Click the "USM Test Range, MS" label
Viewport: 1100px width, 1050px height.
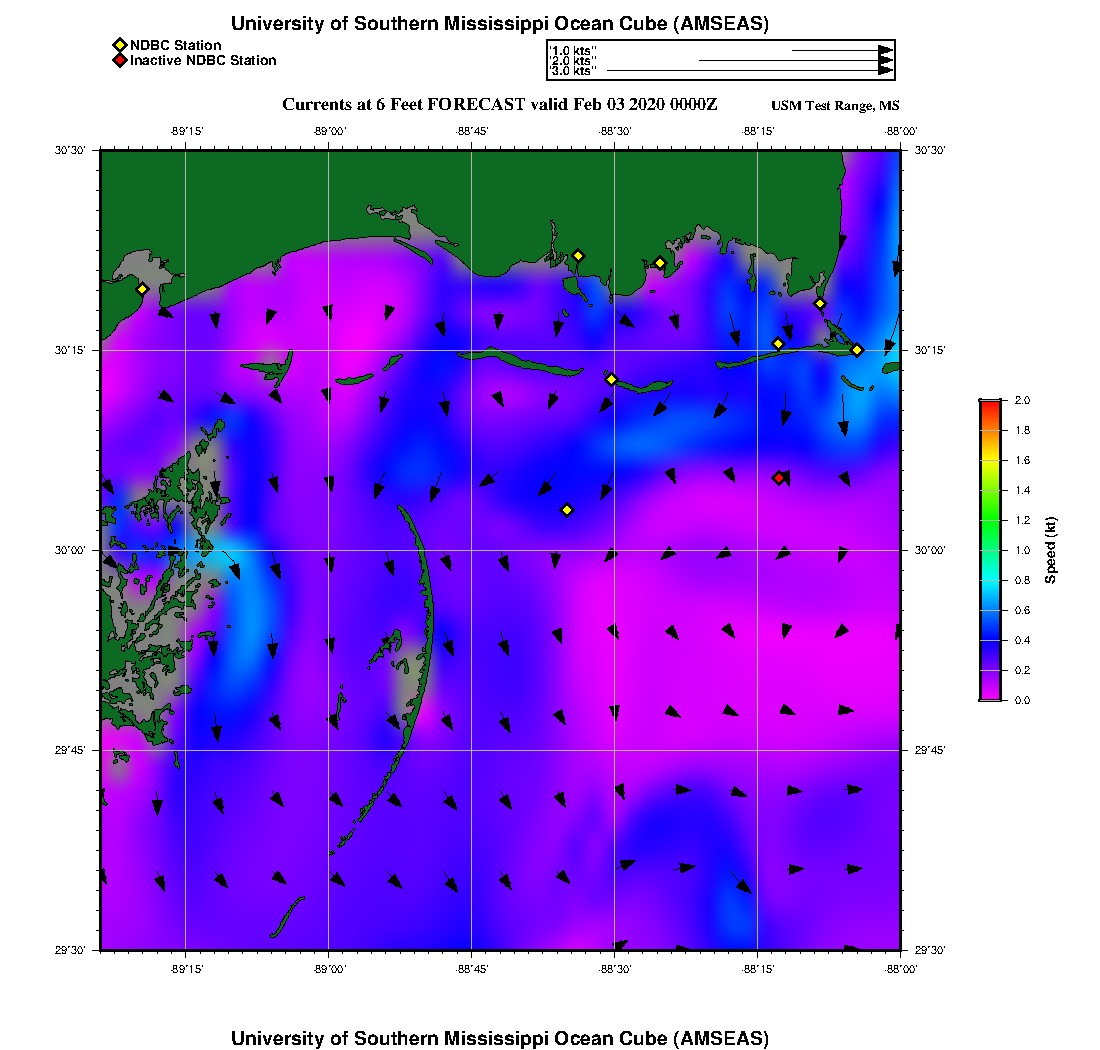[x=835, y=106]
